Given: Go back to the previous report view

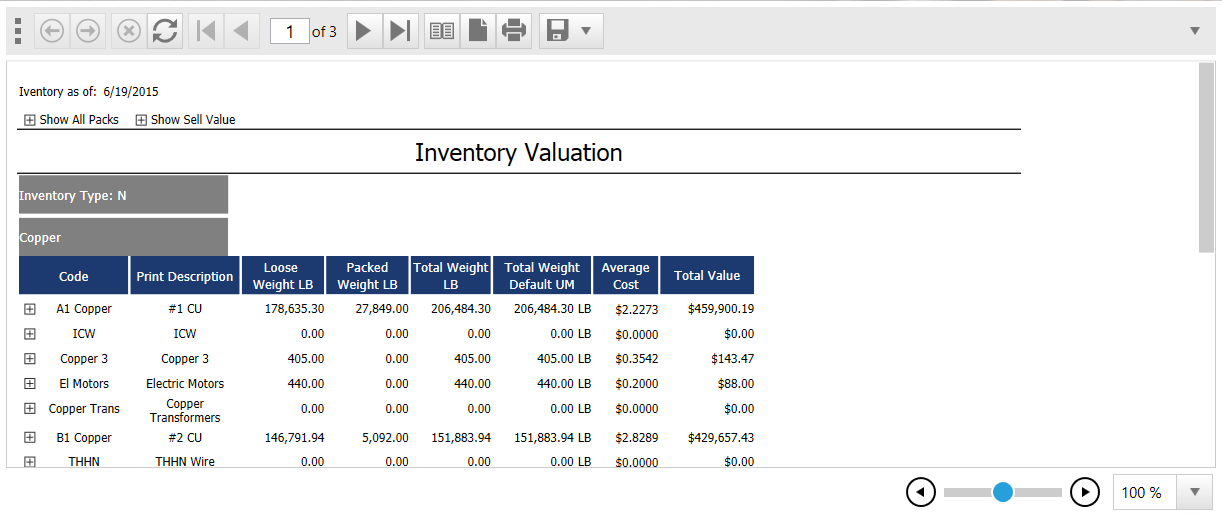Looking at the screenshot, I should (x=52, y=31).
